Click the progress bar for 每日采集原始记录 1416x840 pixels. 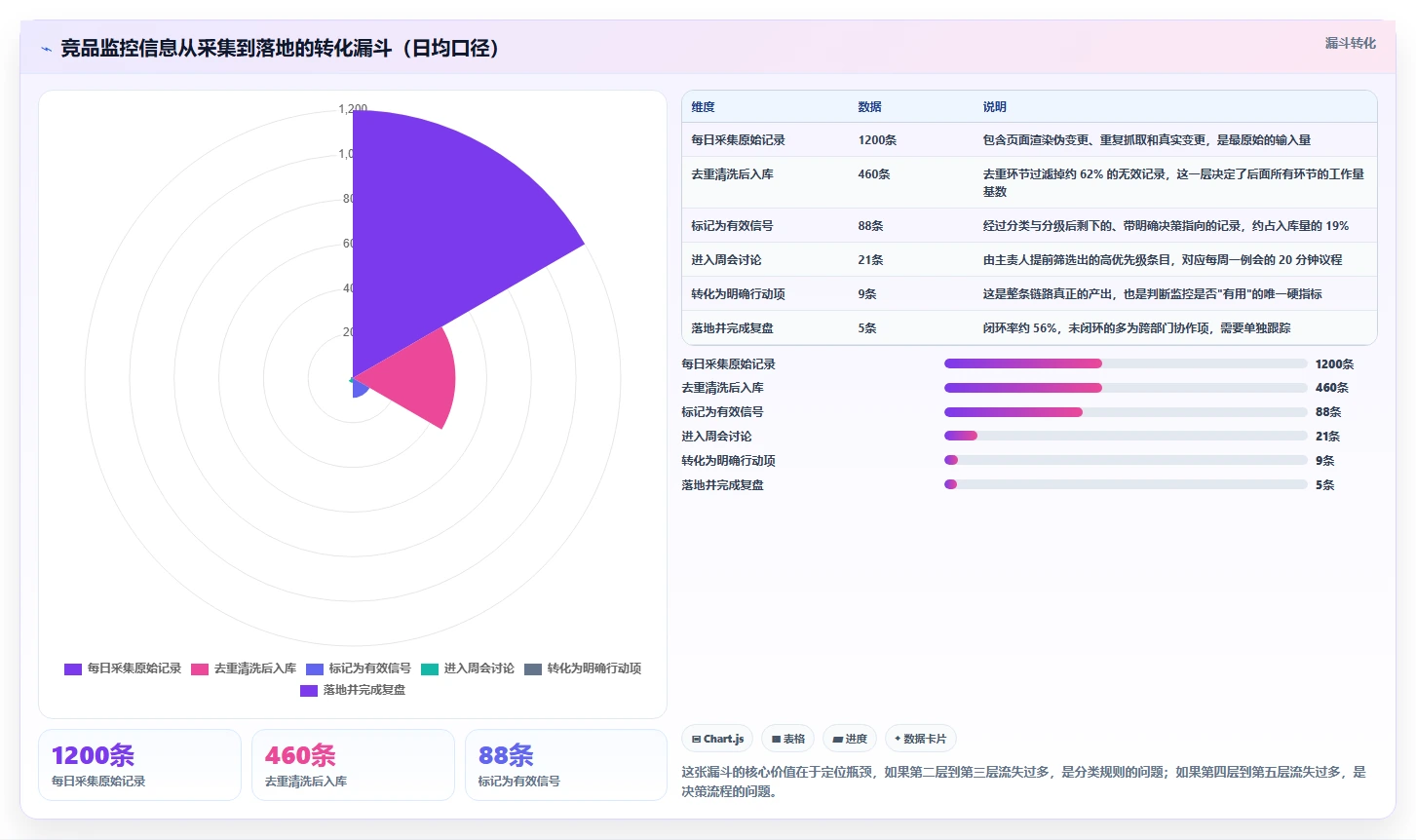[x=1126, y=363]
